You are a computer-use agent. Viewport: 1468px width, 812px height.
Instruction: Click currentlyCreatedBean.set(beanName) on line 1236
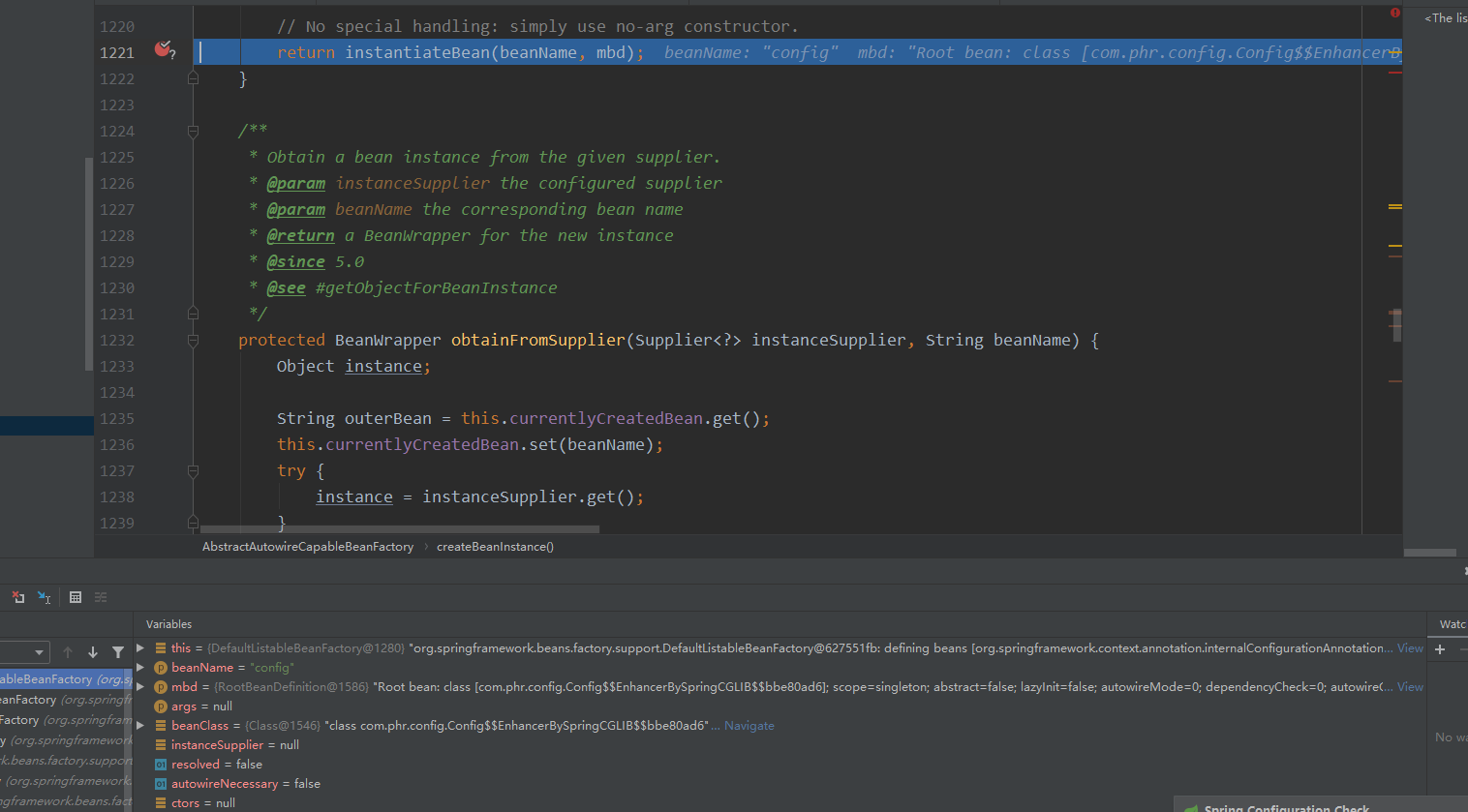490,444
